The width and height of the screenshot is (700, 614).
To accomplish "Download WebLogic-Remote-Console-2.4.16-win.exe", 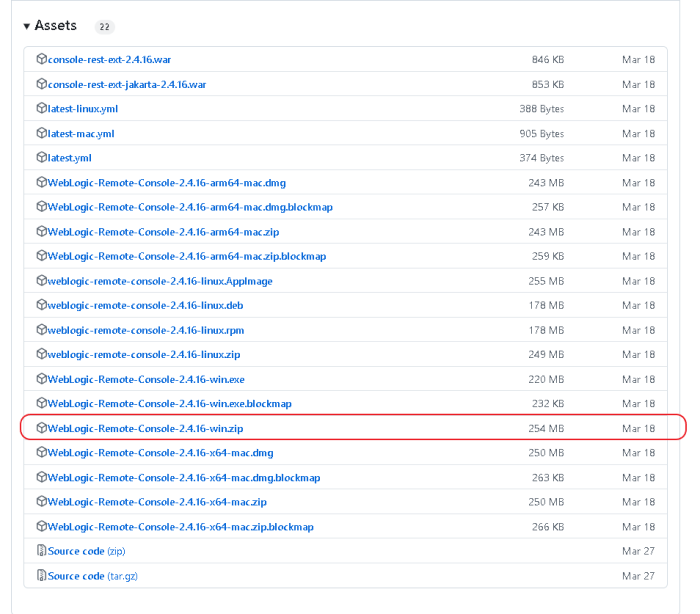I will (x=146, y=380).
